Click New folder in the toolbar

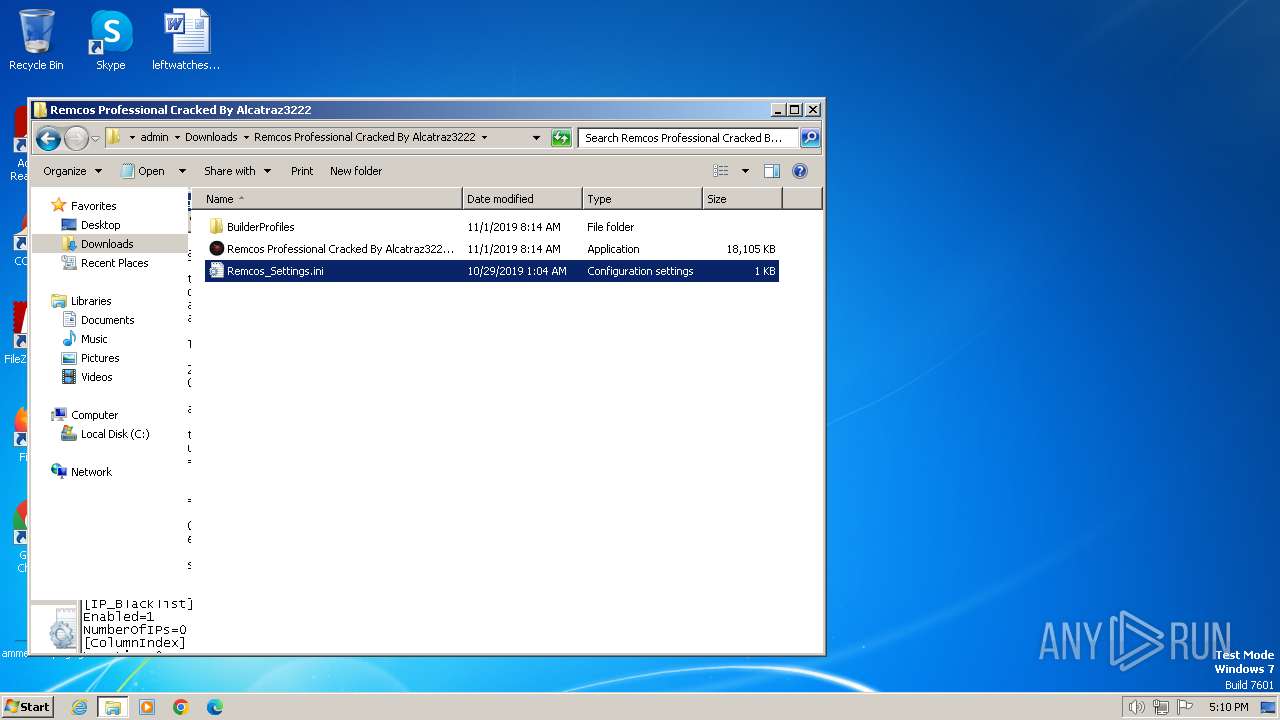tap(356, 171)
